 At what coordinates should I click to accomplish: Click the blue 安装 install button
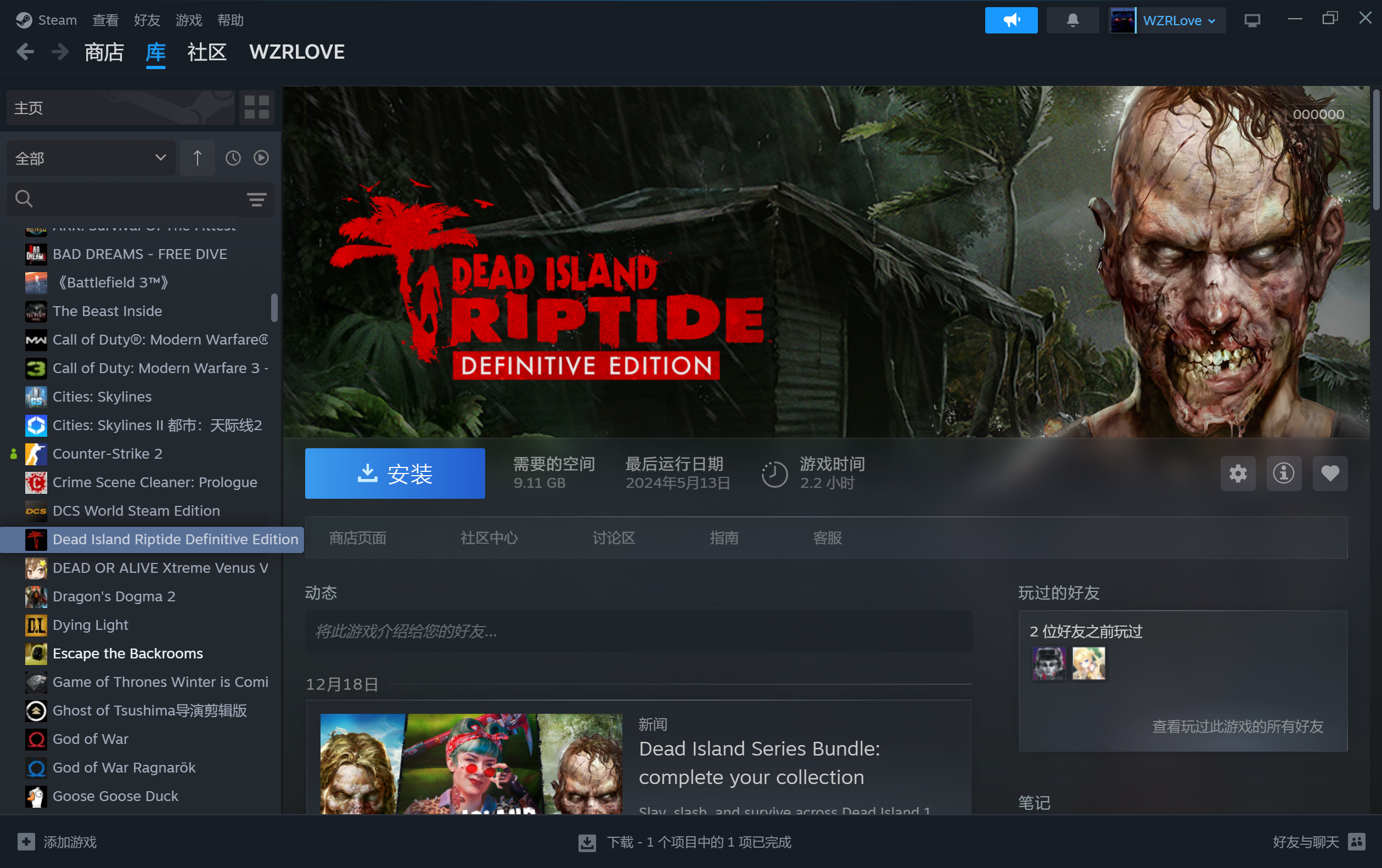395,474
